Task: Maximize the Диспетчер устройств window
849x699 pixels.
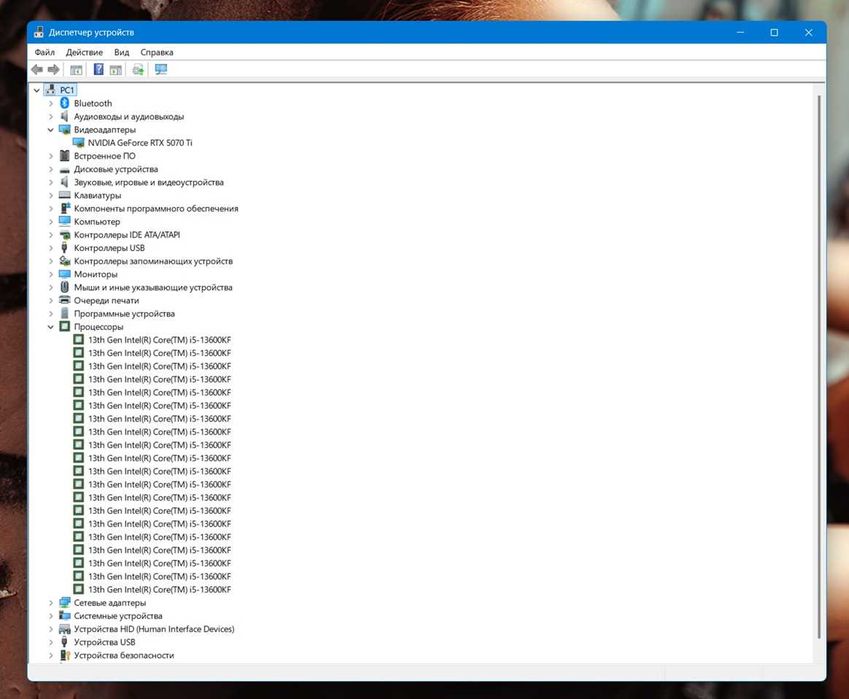Action: tap(774, 32)
